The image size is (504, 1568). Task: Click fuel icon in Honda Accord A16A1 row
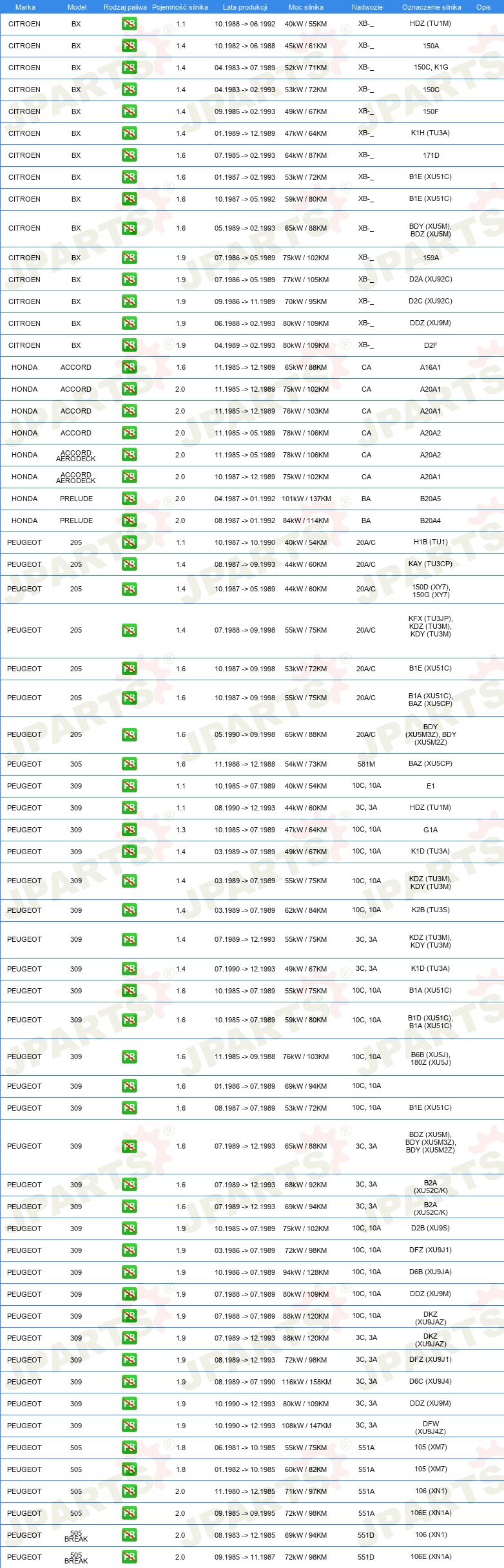tap(129, 367)
